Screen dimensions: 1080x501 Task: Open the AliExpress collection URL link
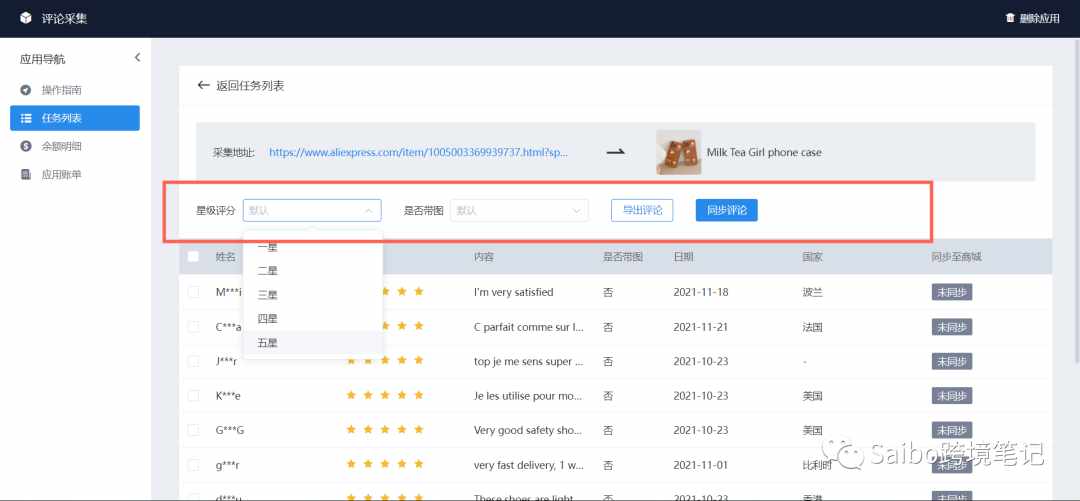[419, 152]
